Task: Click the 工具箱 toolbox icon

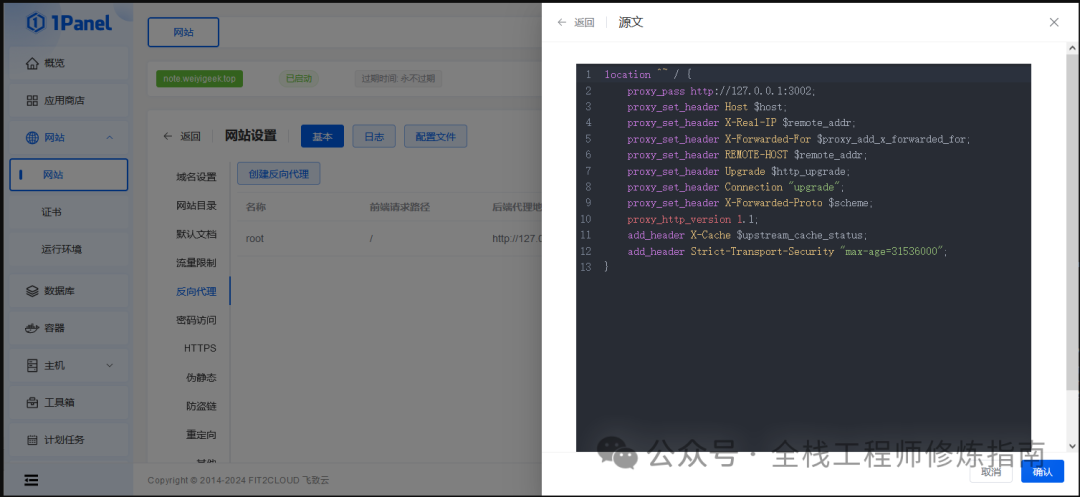Action: pos(32,403)
